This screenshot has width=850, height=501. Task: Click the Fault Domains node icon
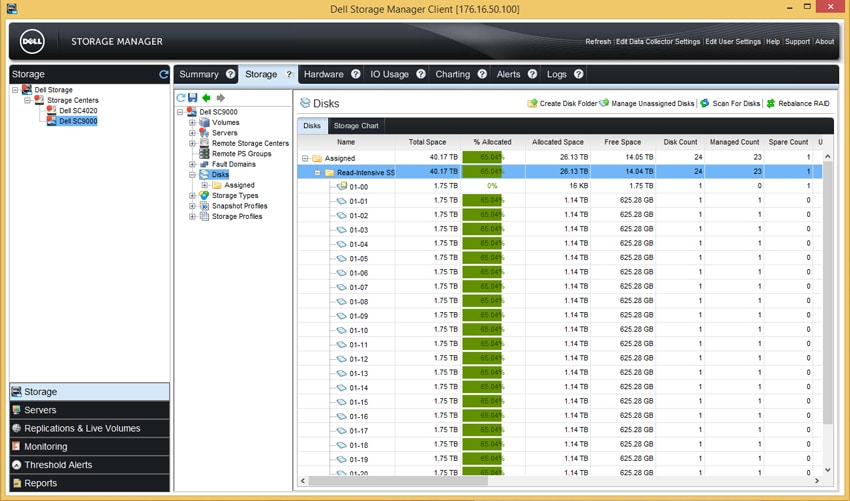click(x=204, y=164)
